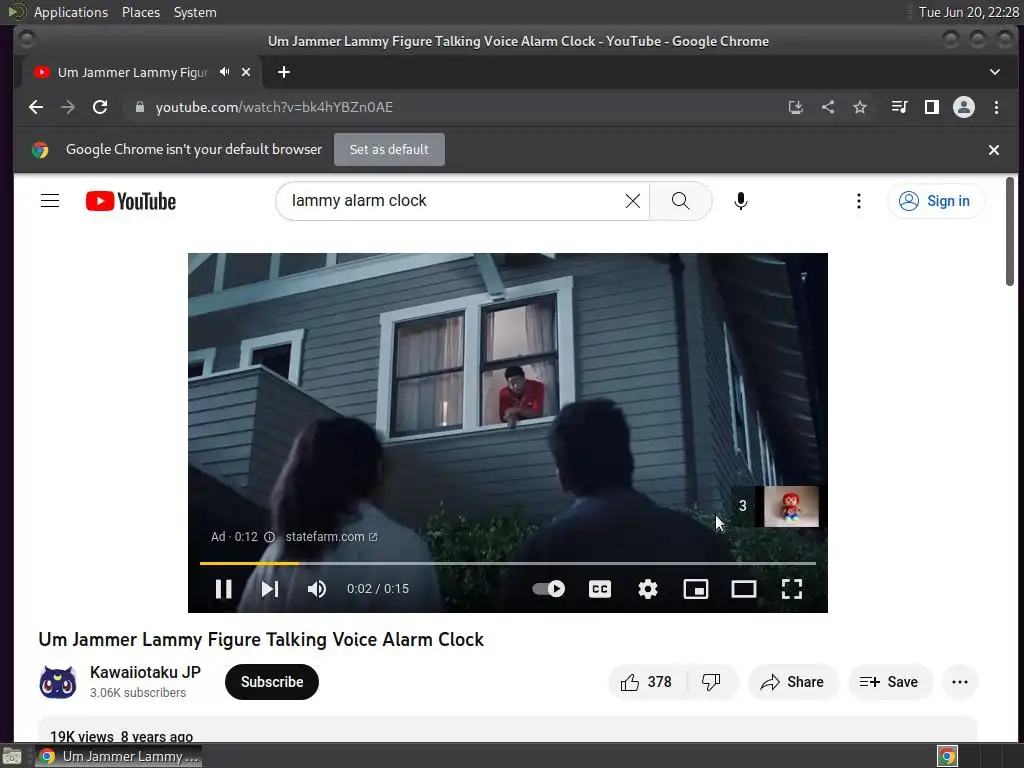This screenshot has width=1024, height=768.
Task: Open the Kawaiiotaku JP channel name link
Action: click(x=146, y=672)
